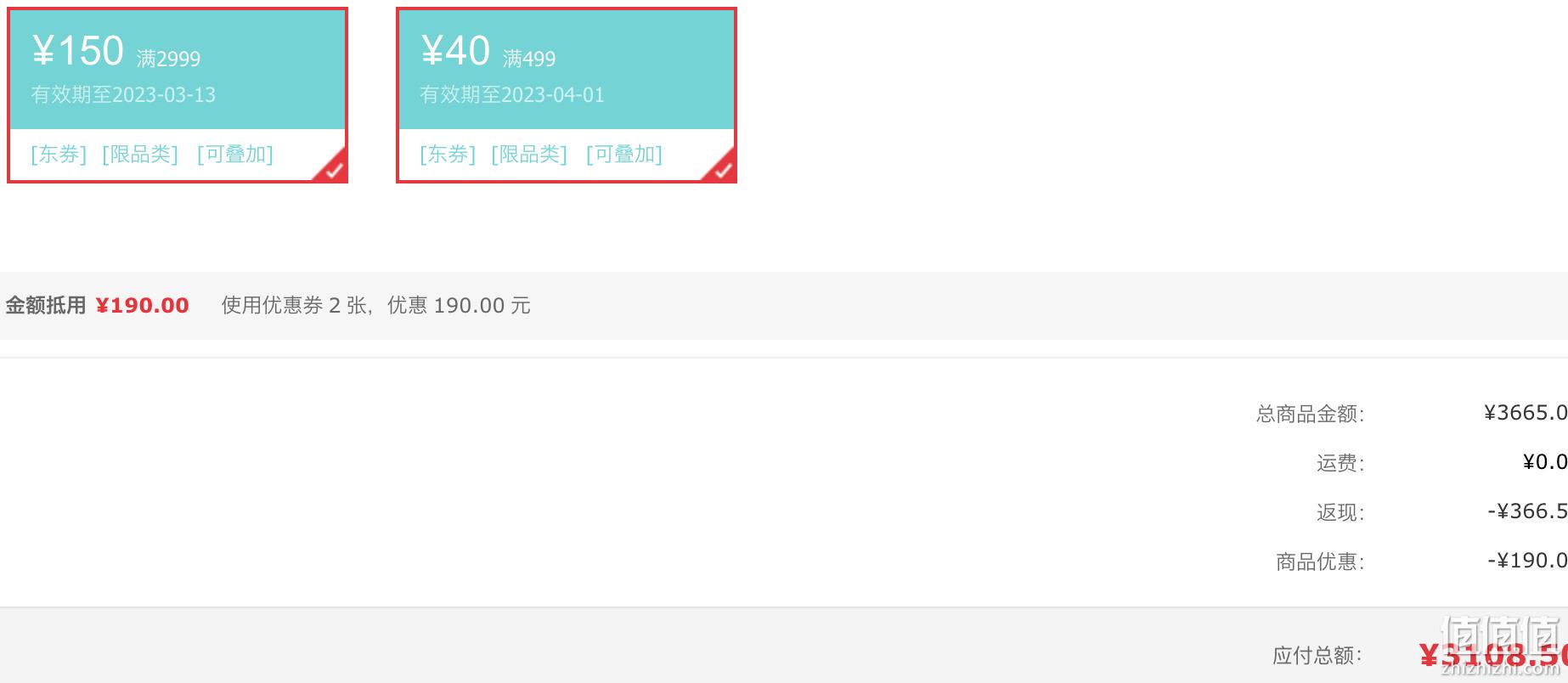The image size is (1568, 683).
Task: Click the 金额抵用 ¥190.00 amount
Action: coord(142,306)
